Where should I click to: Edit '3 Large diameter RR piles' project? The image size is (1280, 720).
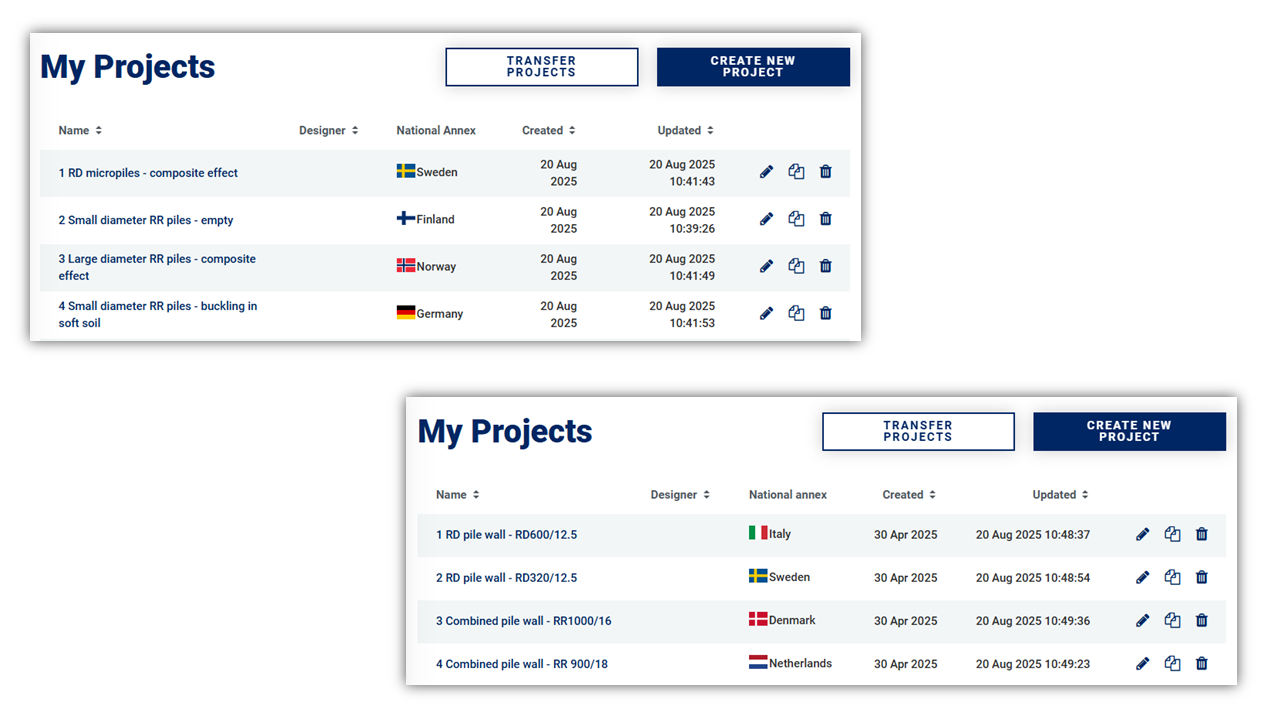click(x=766, y=266)
